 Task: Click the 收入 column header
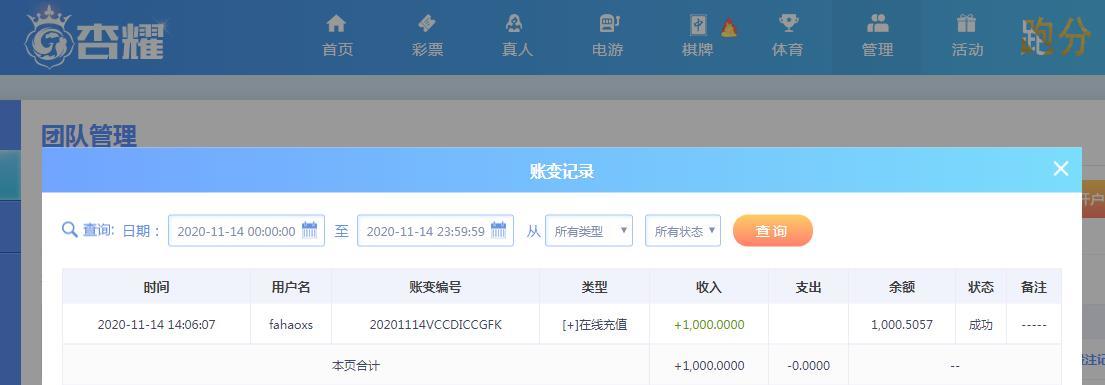click(x=709, y=287)
